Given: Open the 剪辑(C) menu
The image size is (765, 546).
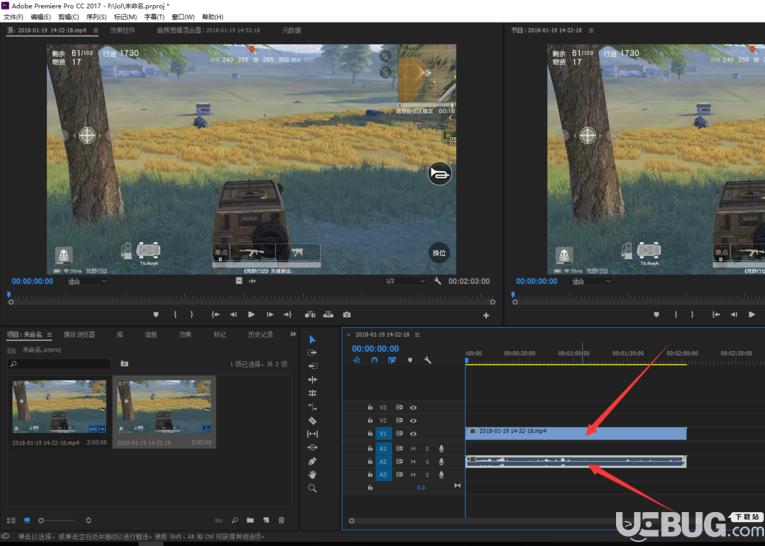Looking at the screenshot, I should point(68,17).
